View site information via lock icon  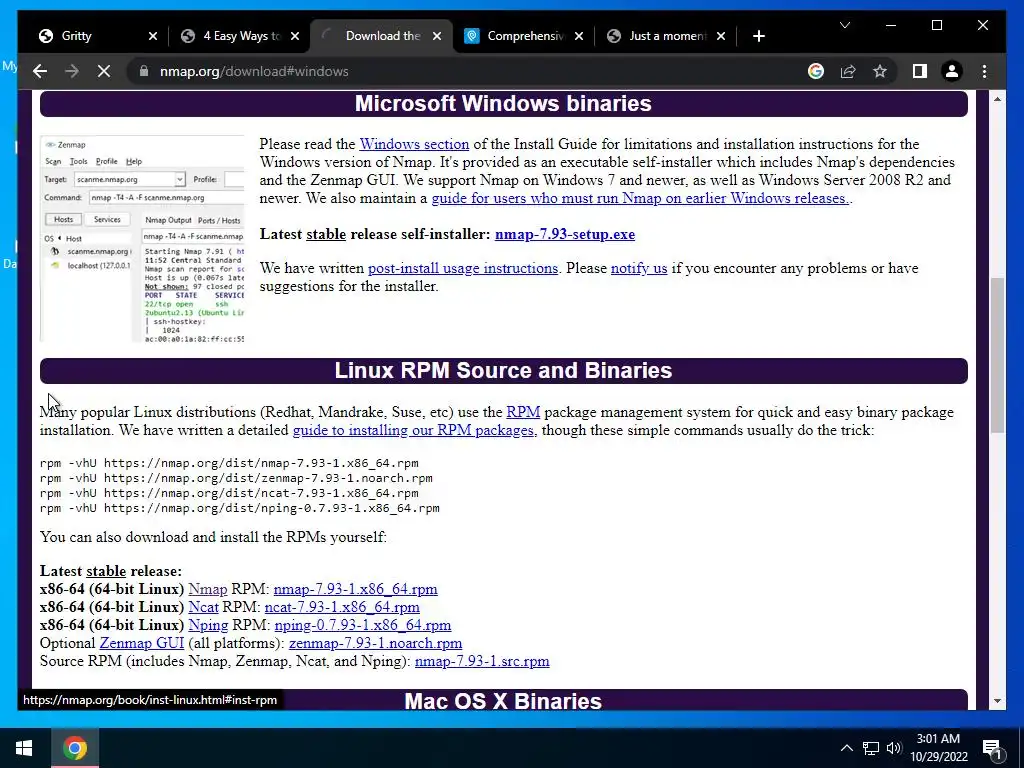tap(144, 71)
